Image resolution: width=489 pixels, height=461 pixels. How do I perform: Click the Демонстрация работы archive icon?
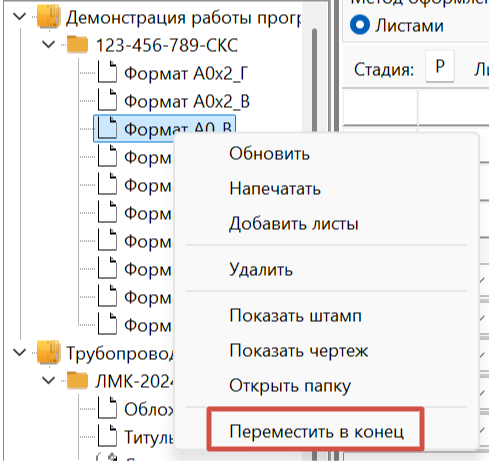click(49, 16)
